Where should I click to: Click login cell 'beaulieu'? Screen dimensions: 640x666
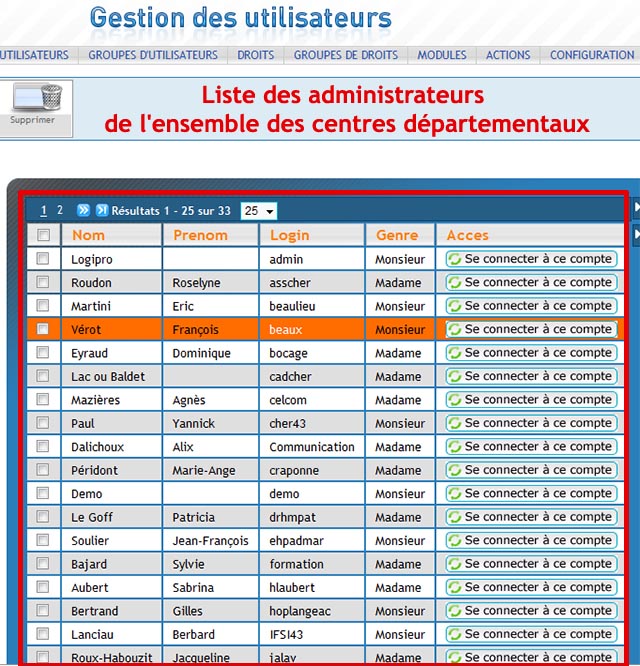(x=292, y=306)
